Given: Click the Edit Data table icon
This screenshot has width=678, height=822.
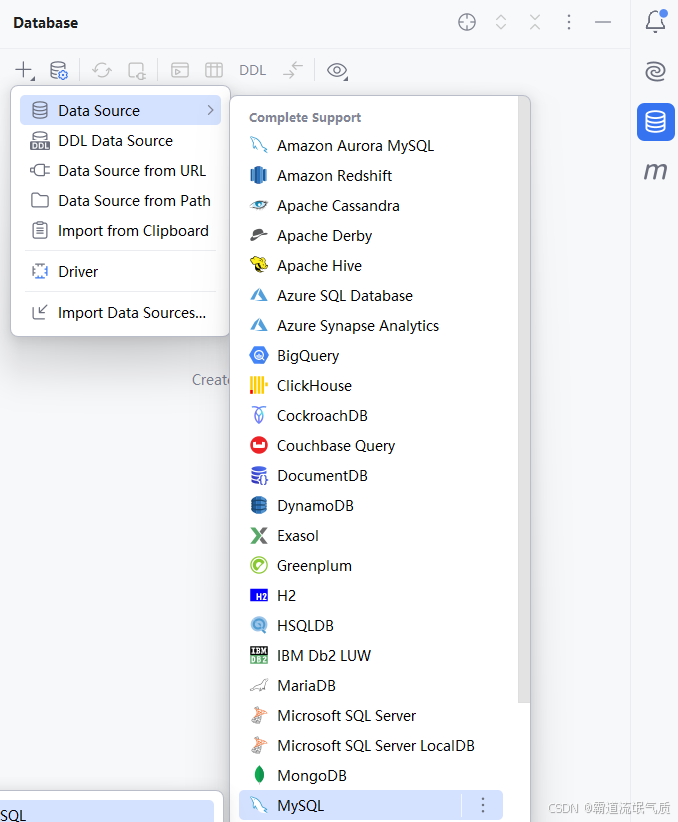Looking at the screenshot, I should 214,70.
